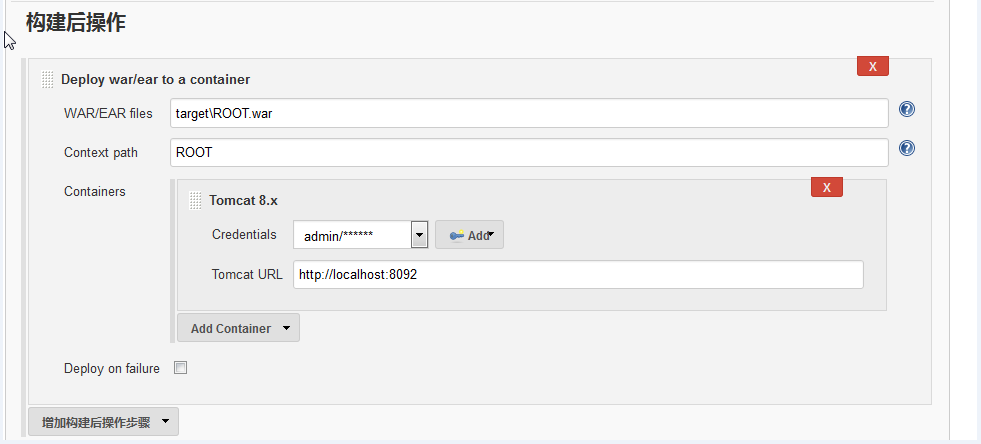Image resolution: width=981 pixels, height=444 pixels.
Task: Focus the Context path ROOT field
Action: pos(529,153)
